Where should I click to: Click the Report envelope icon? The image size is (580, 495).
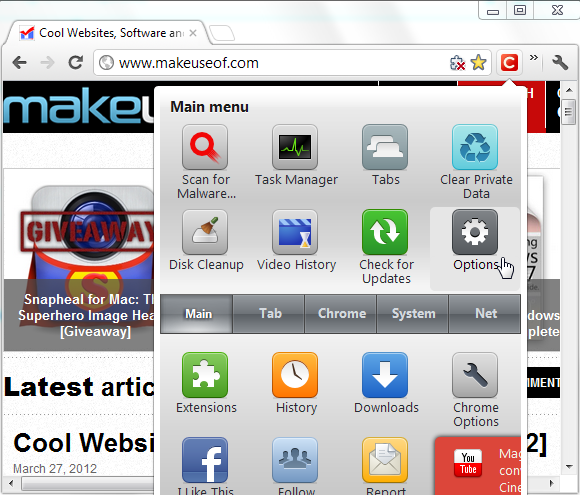pyautogui.click(x=385, y=460)
